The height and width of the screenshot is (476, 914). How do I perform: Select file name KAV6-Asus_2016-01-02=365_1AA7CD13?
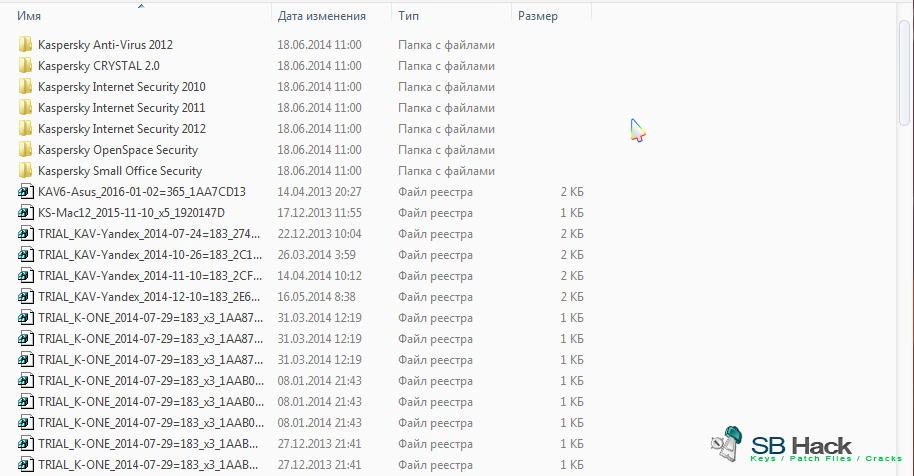coord(142,192)
